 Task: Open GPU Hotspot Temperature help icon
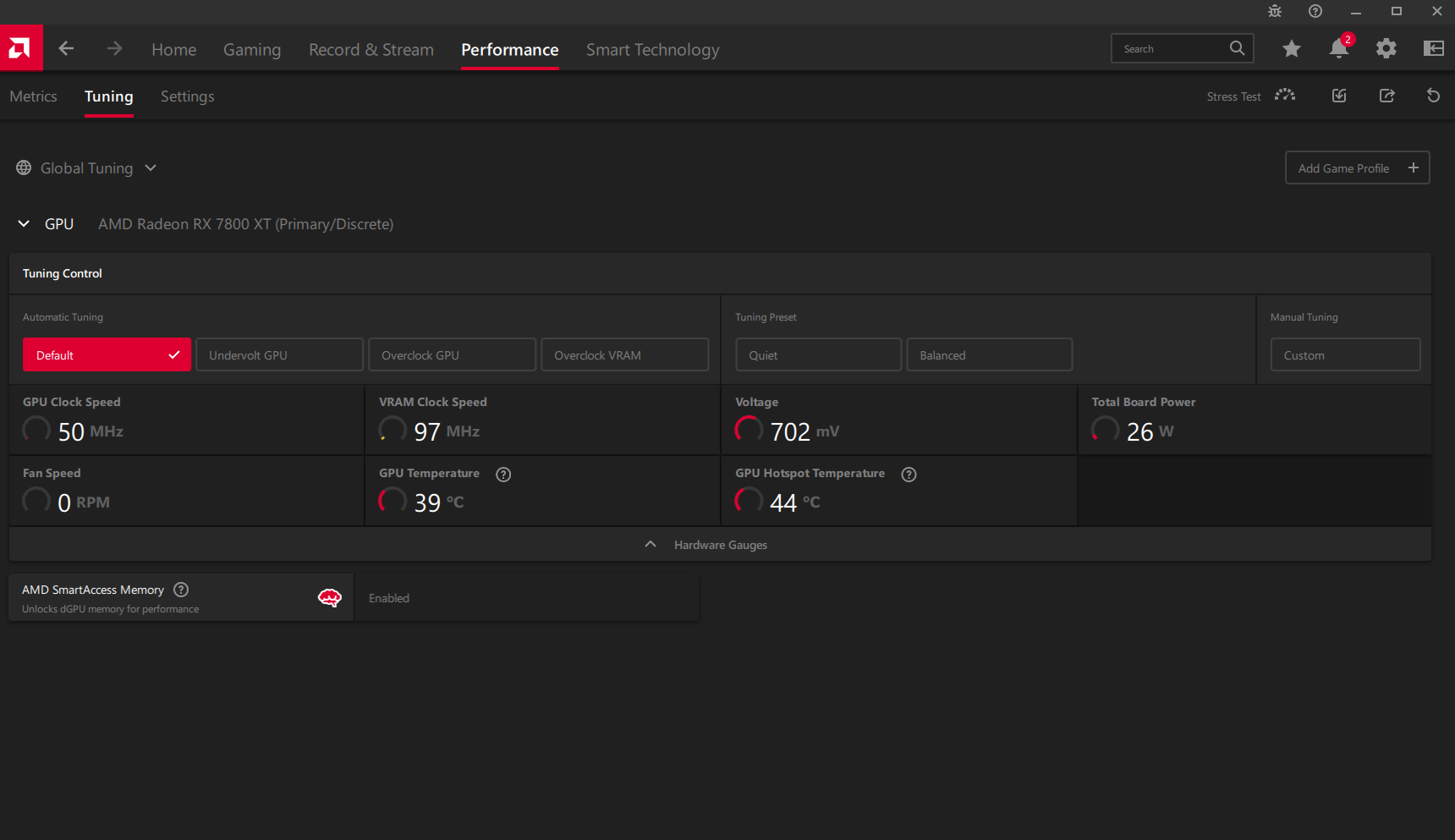coord(909,475)
